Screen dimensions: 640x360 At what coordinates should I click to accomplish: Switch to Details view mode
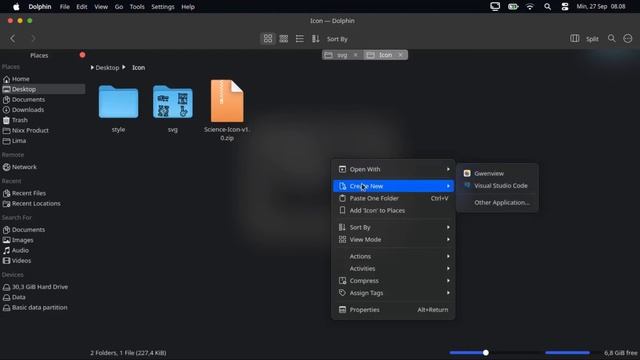[x=300, y=39]
